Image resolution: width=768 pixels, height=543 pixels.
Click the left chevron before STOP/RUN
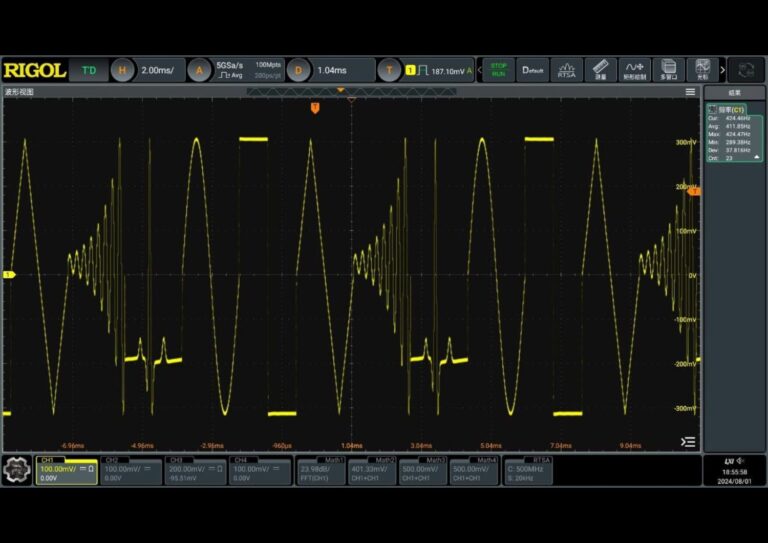point(480,71)
